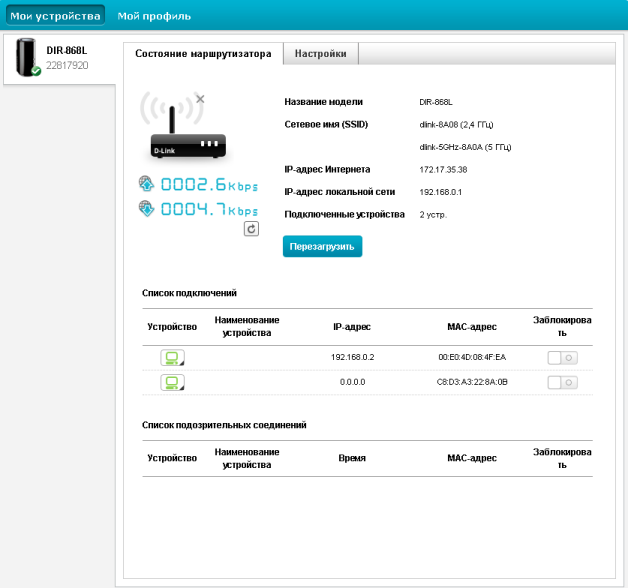The width and height of the screenshot is (628, 588).
Task: Click MAC address C8:D3:A3:22:8A:0B
Action: (472, 382)
